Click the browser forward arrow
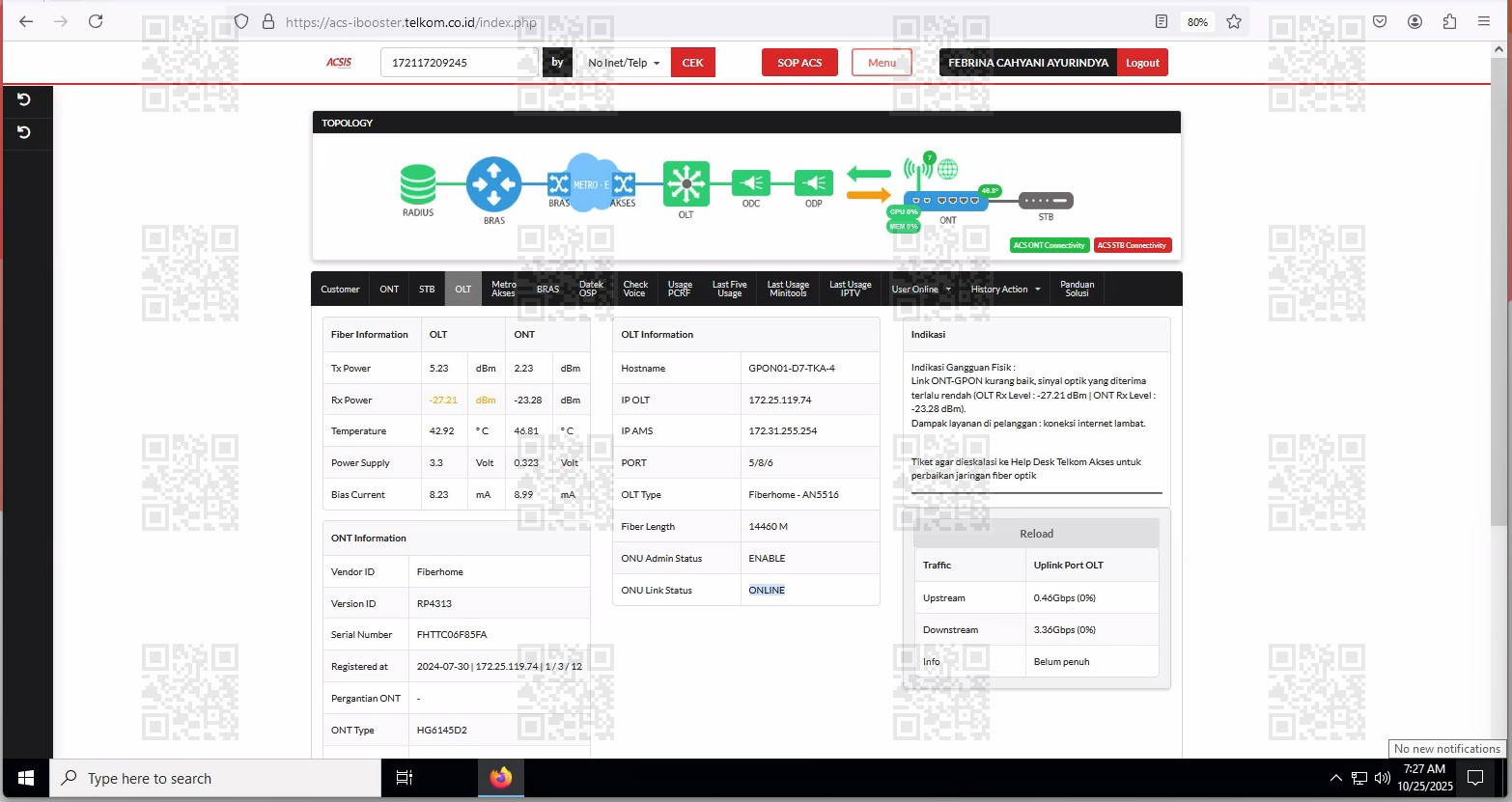Image resolution: width=1512 pixels, height=802 pixels. tap(61, 21)
